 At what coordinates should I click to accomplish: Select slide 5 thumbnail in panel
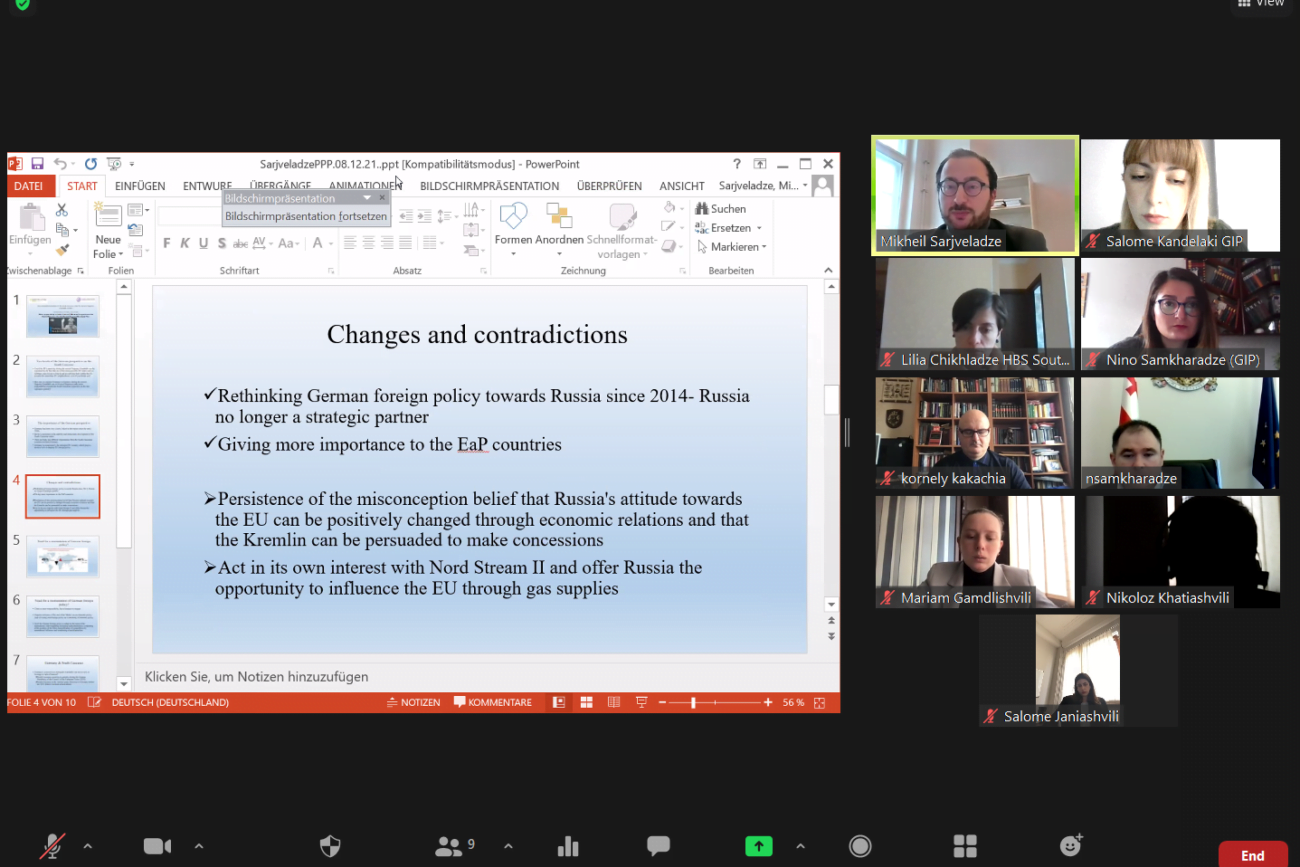tap(62, 556)
